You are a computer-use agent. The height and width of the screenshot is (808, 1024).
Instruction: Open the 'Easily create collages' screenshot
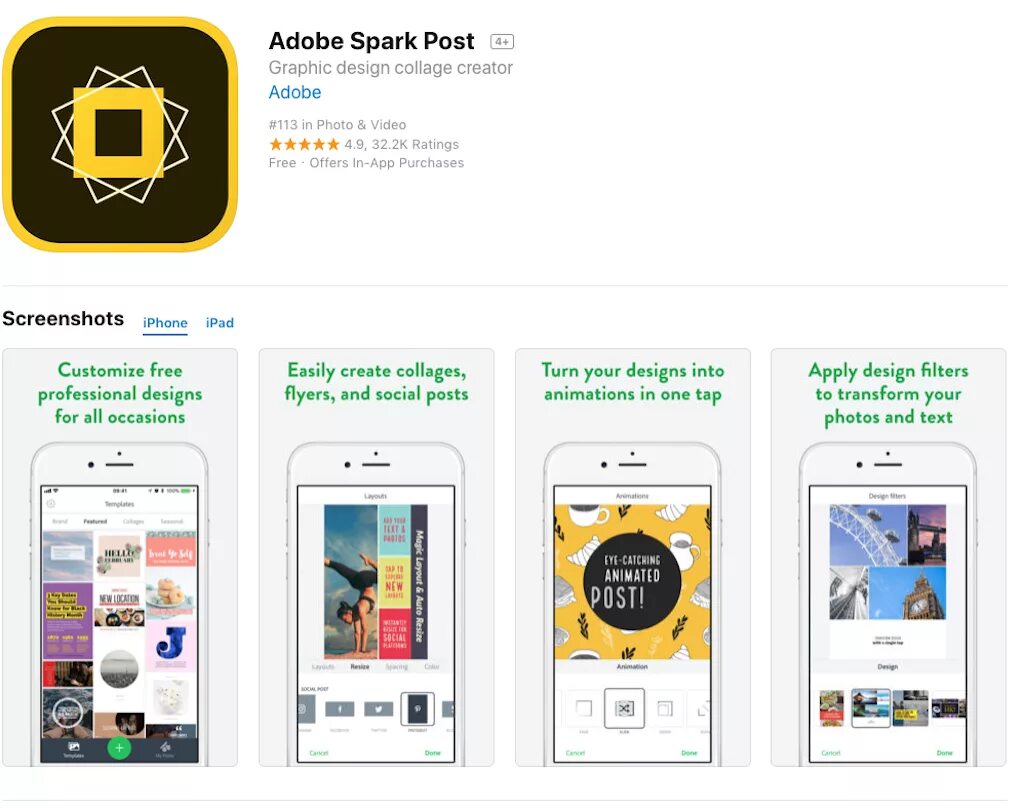376,557
